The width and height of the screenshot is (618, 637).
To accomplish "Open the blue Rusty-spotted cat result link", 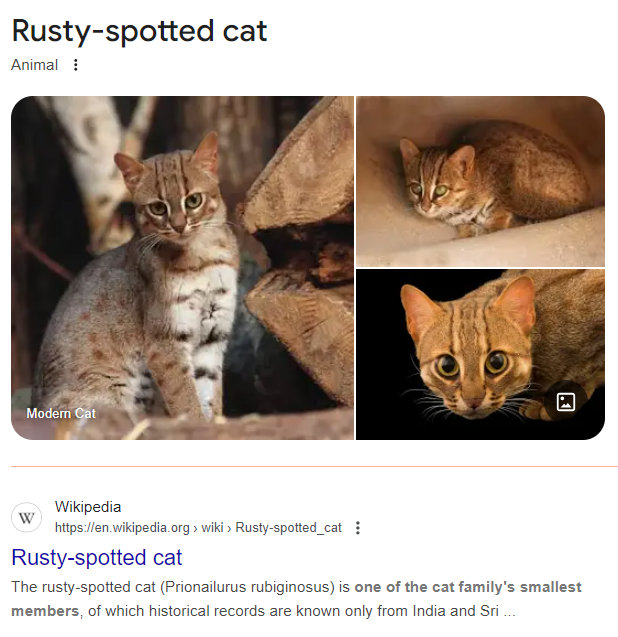I will tap(97, 557).
